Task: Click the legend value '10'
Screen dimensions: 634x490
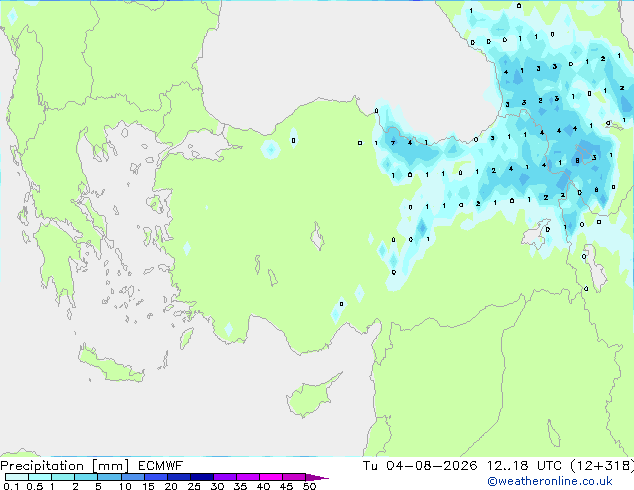Action: [x=125, y=486]
